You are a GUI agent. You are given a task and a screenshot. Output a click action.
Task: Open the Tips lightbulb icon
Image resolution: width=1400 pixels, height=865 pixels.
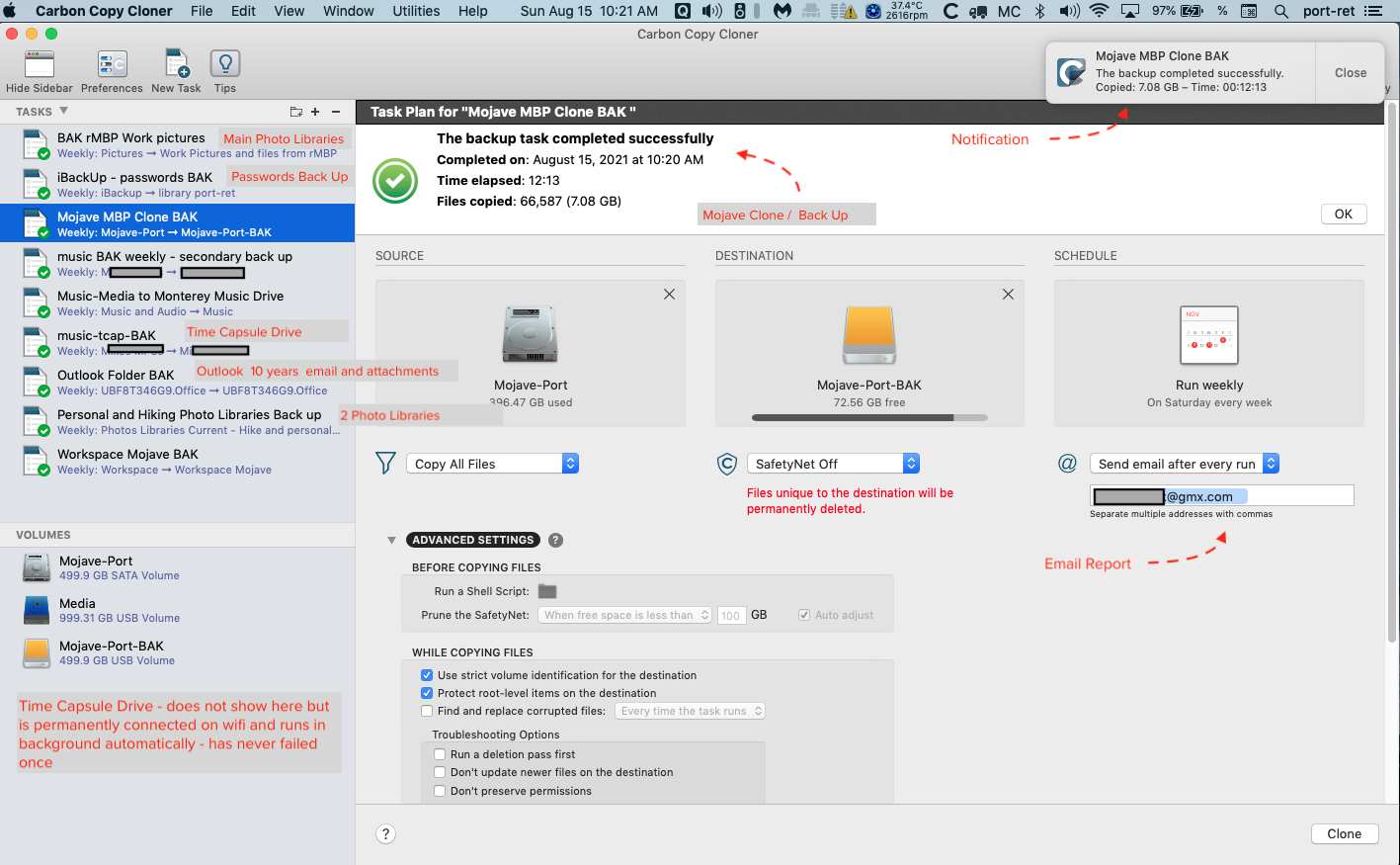coord(225,65)
